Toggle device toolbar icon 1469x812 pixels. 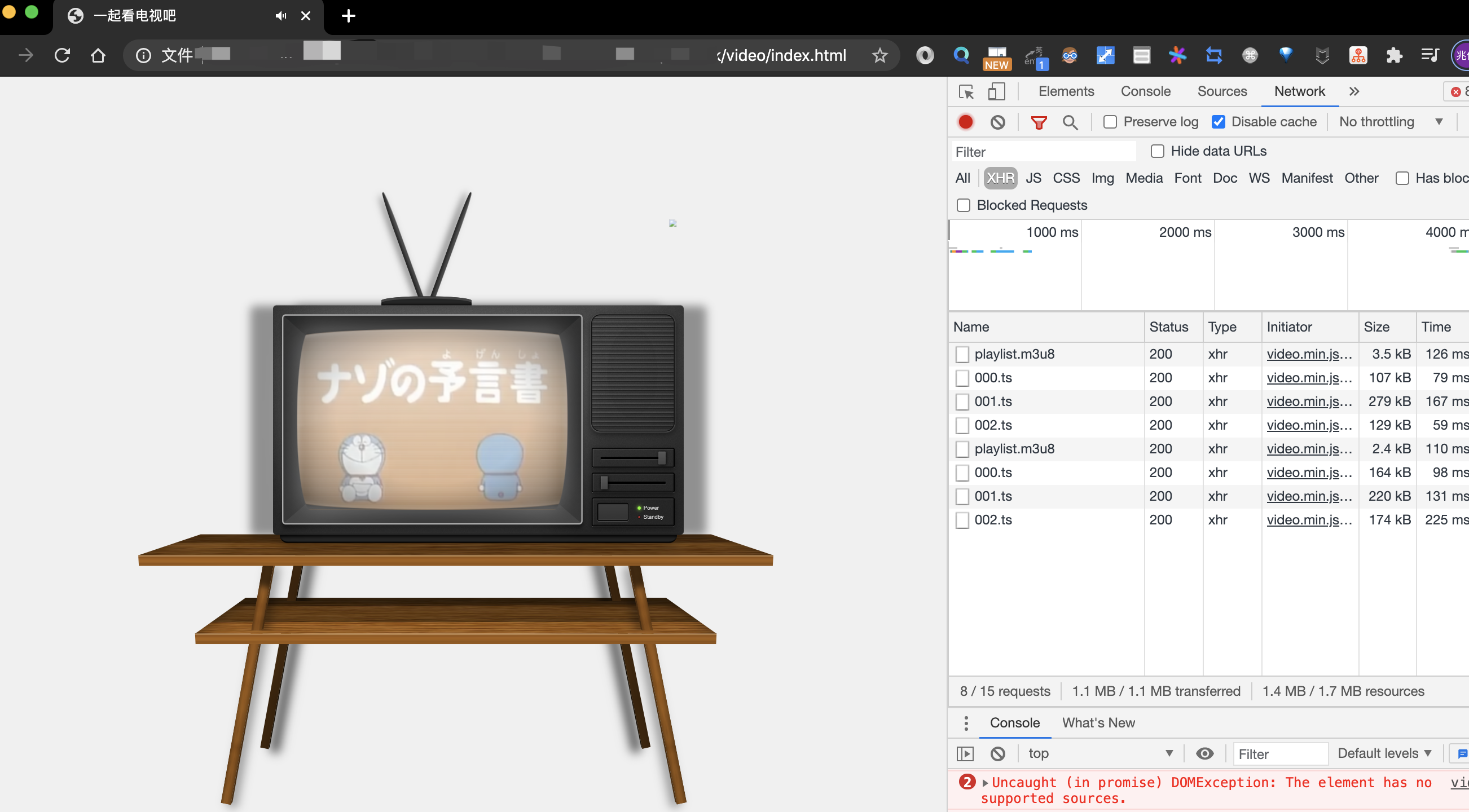[x=996, y=92]
